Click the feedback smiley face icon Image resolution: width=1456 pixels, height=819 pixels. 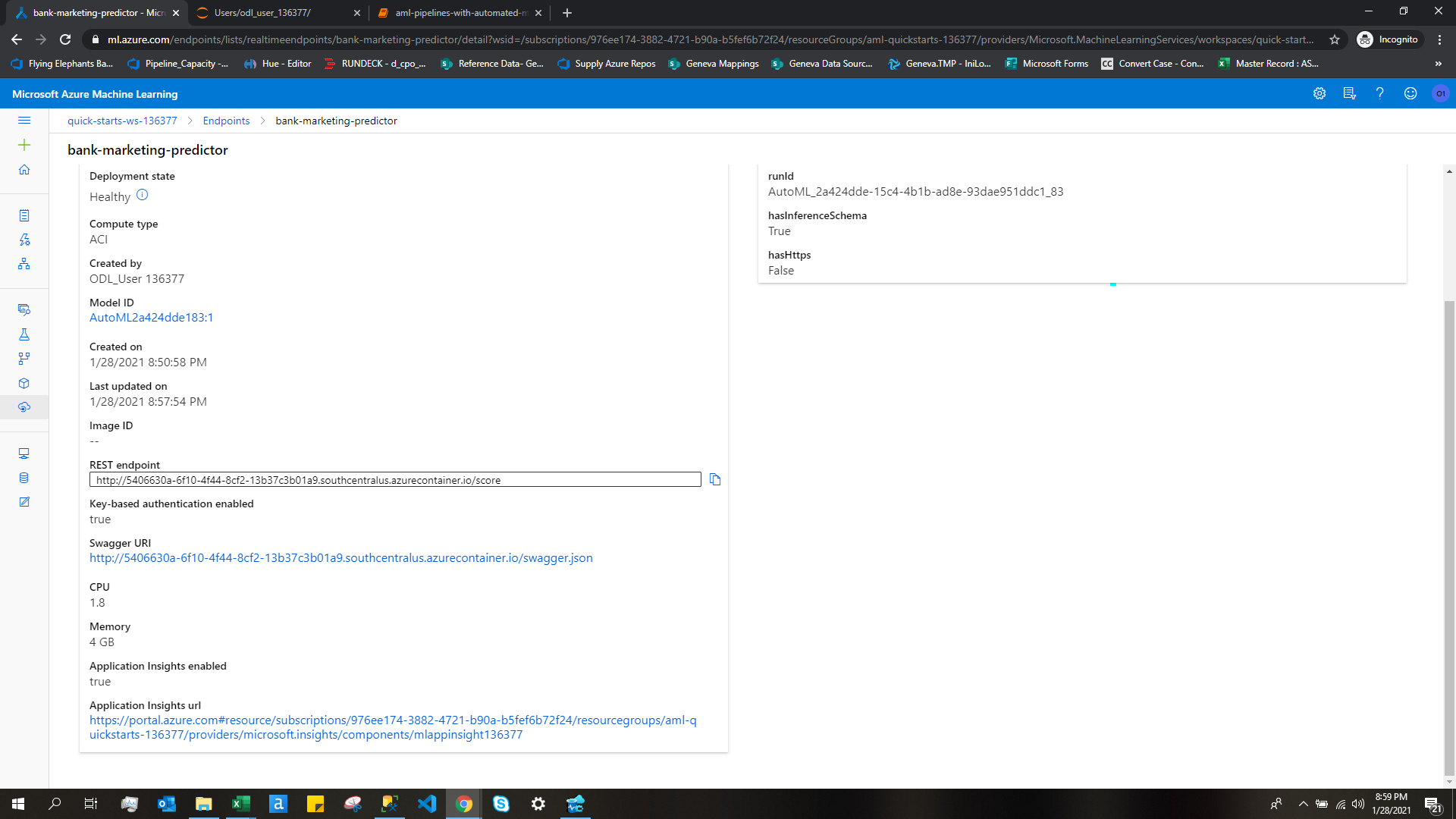click(x=1410, y=93)
